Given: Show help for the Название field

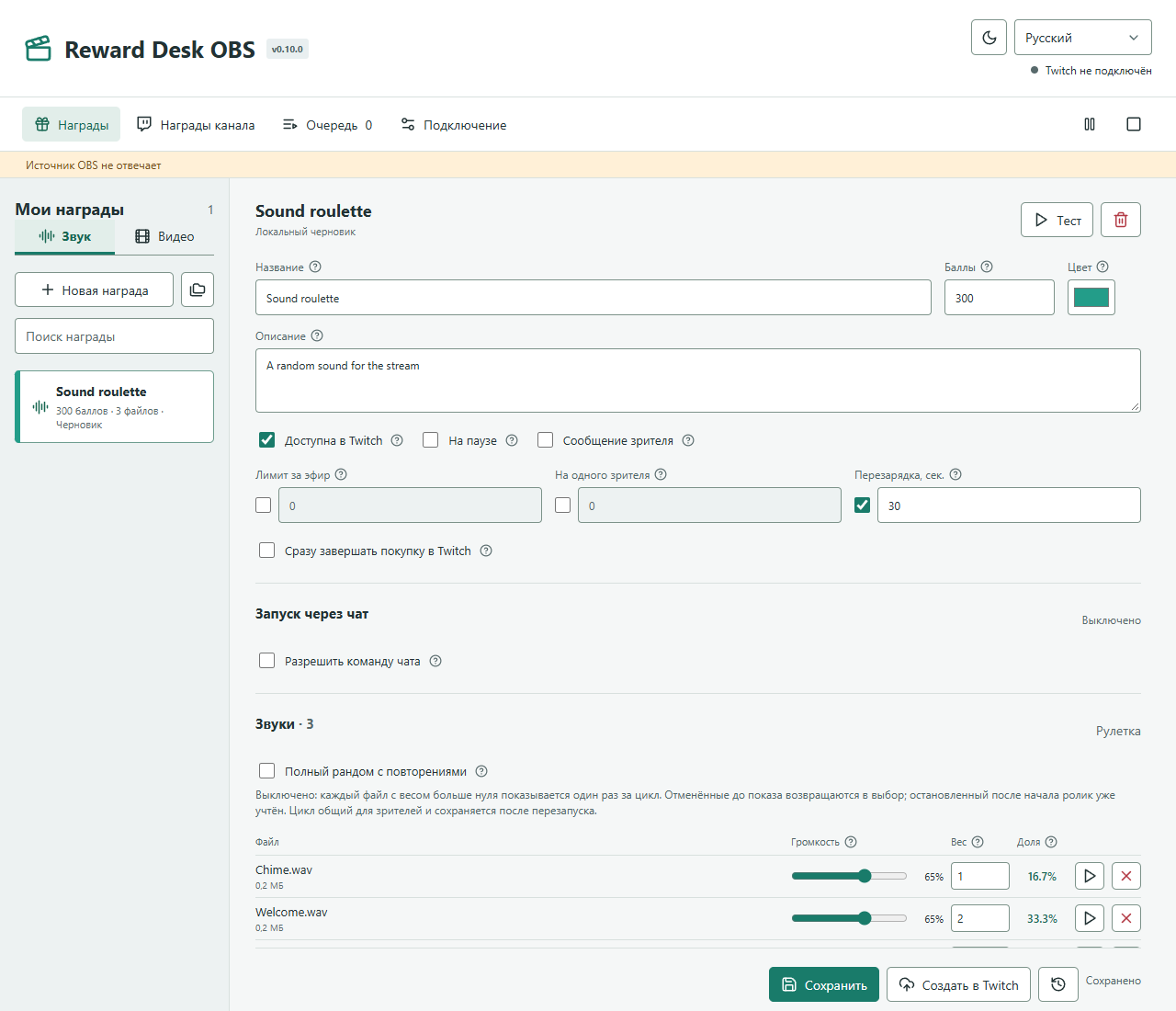Looking at the screenshot, I should click(315, 267).
